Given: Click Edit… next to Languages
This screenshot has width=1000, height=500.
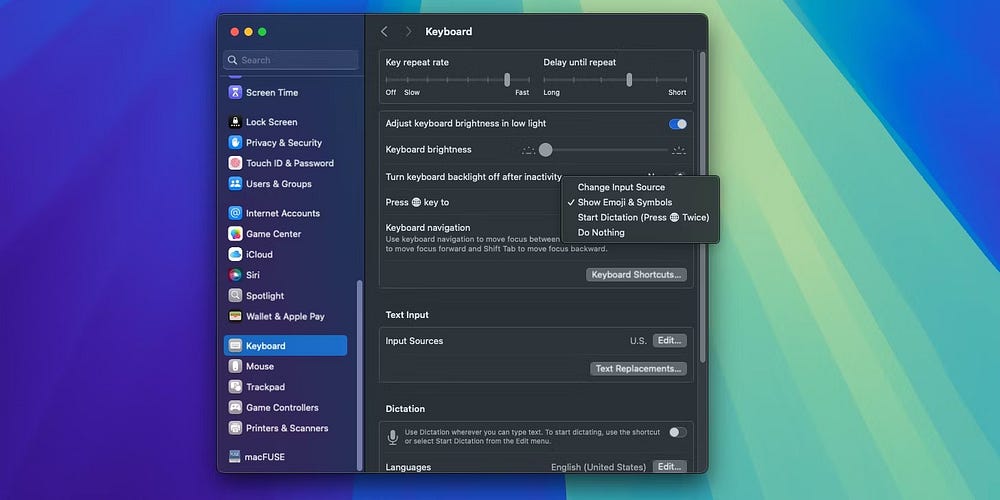Looking at the screenshot, I should [x=670, y=467].
